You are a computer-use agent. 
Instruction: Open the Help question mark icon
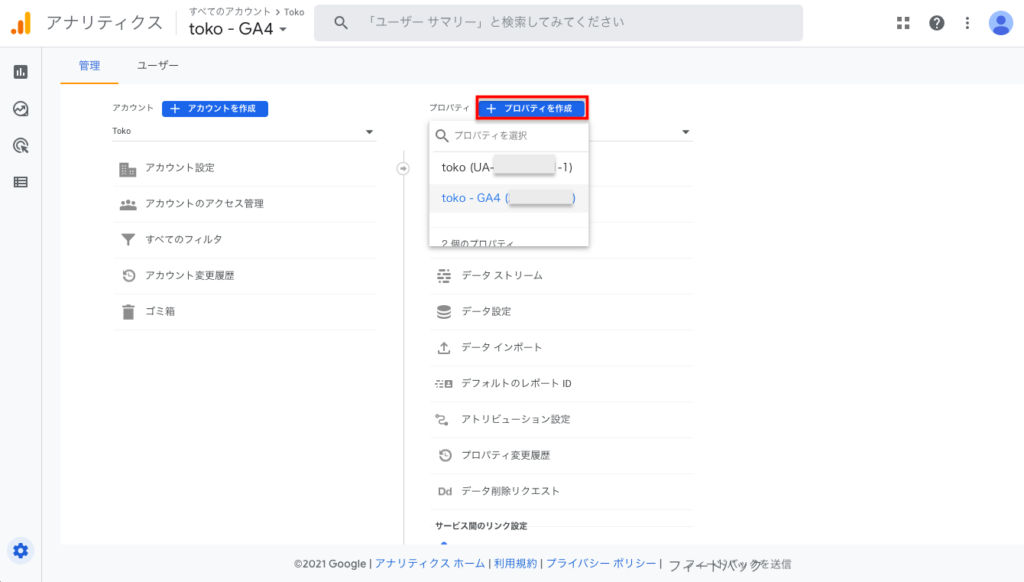coord(936,23)
